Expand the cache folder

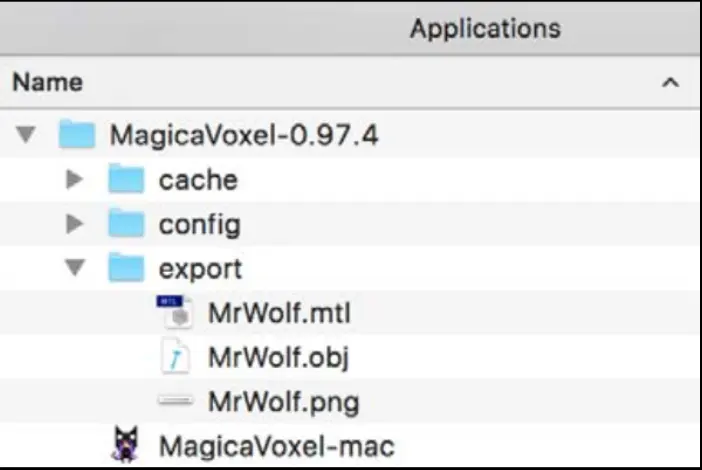coord(75,180)
